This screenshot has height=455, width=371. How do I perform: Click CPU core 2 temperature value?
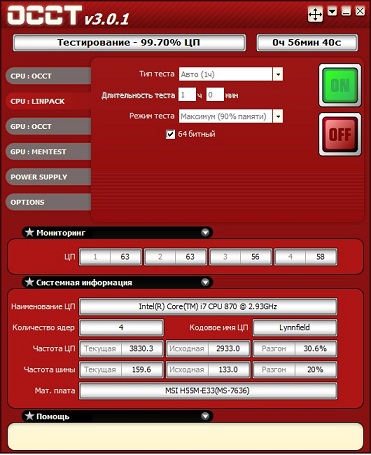190,257
